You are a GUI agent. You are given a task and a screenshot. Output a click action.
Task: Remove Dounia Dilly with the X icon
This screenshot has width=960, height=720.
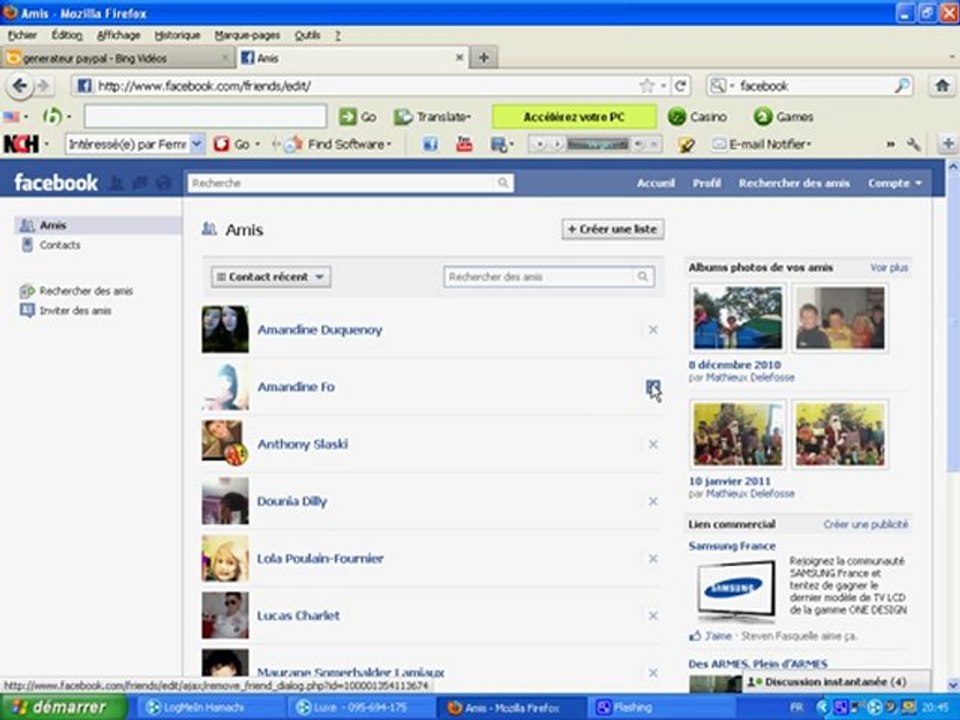coord(653,501)
